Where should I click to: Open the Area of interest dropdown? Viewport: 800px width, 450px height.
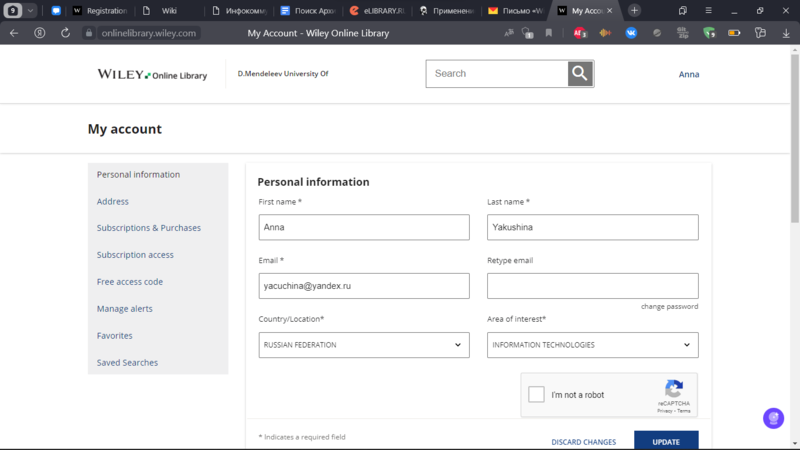pyautogui.click(x=592, y=345)
